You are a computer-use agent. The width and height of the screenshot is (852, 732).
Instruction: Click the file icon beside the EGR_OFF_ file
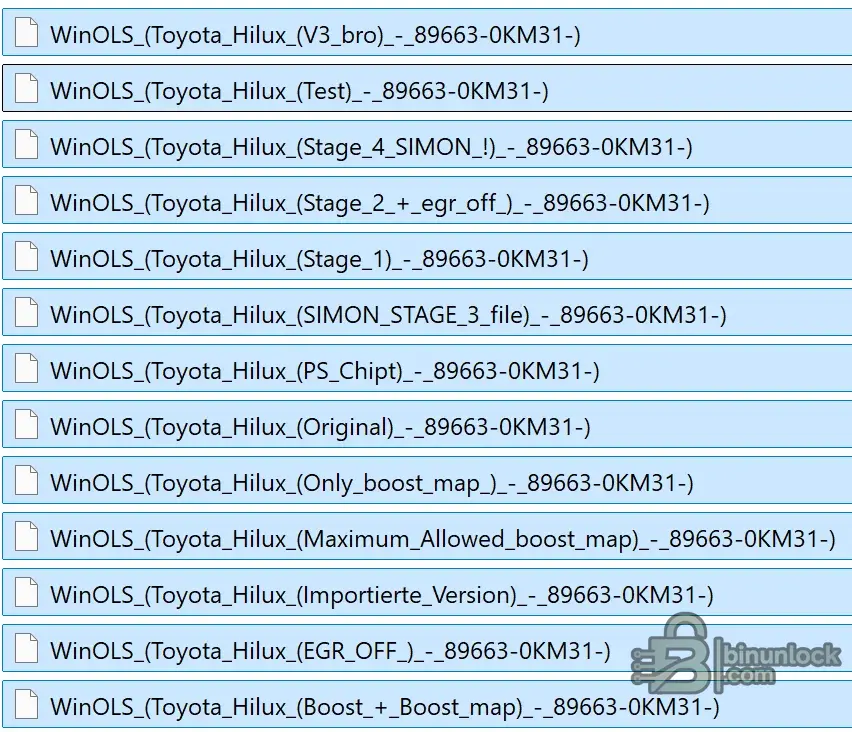pyautogui.click(x=26, y=648)
